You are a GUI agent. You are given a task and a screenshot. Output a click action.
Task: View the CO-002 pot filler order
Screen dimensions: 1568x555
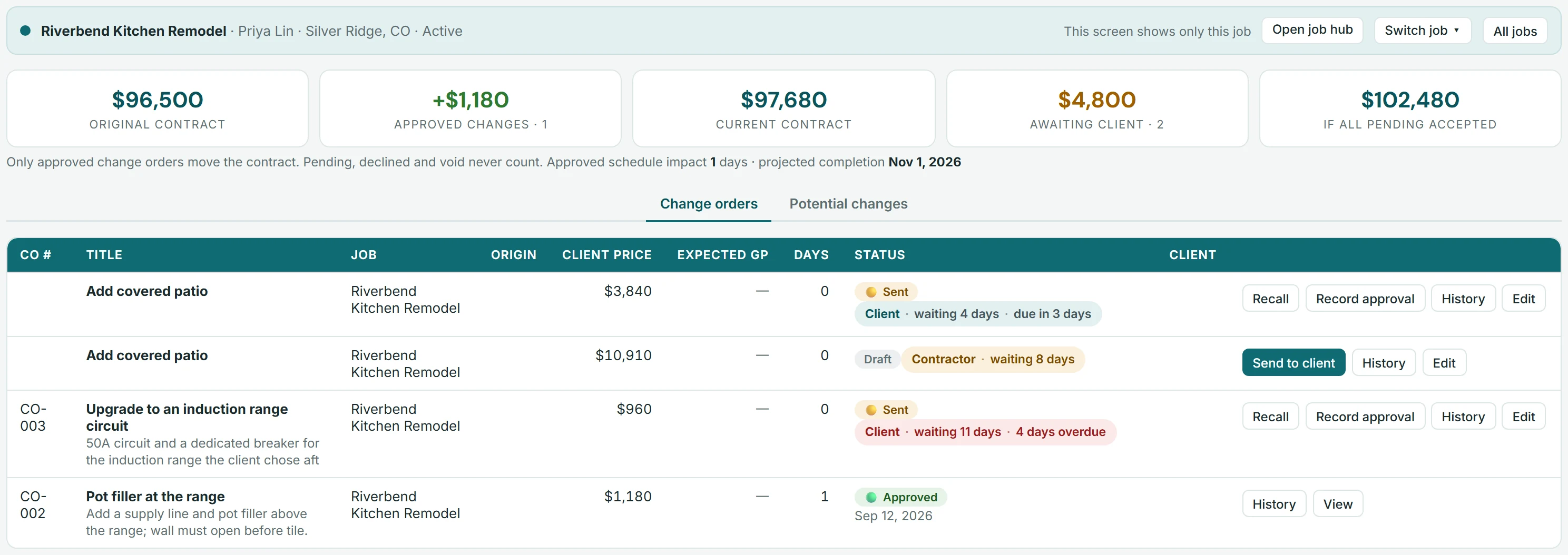point(1337,504)
